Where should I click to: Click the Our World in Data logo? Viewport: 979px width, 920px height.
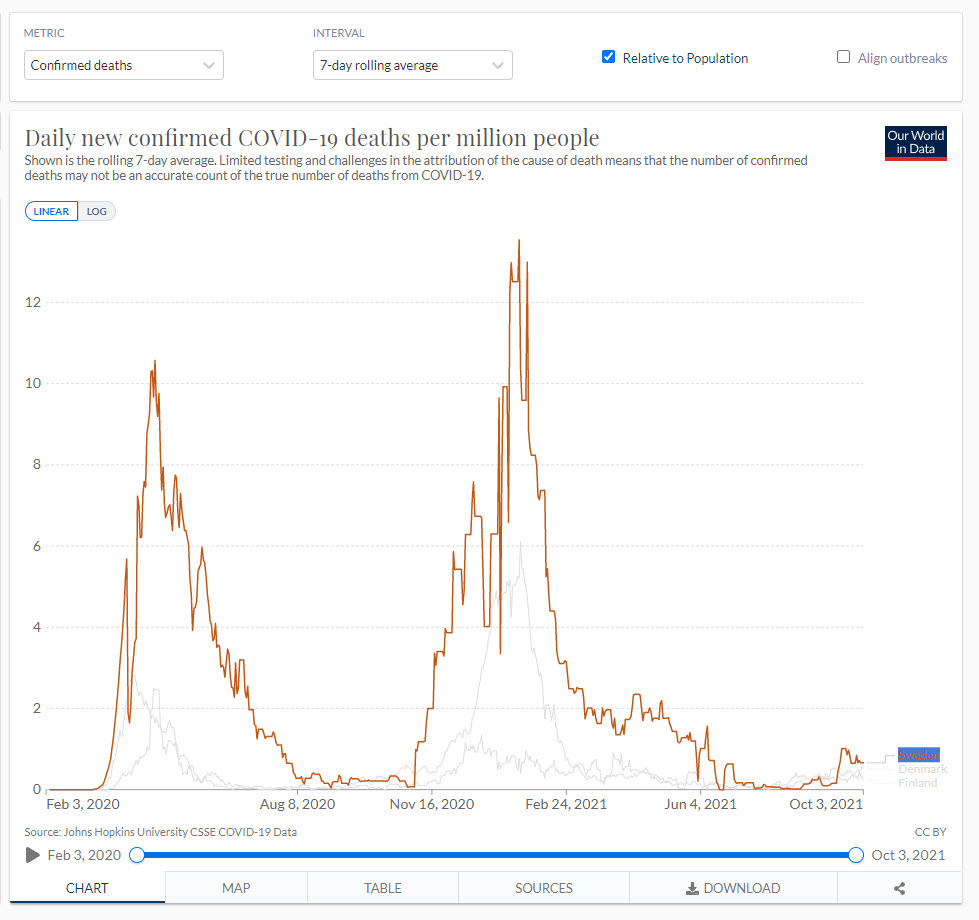[x=915, y=143]
